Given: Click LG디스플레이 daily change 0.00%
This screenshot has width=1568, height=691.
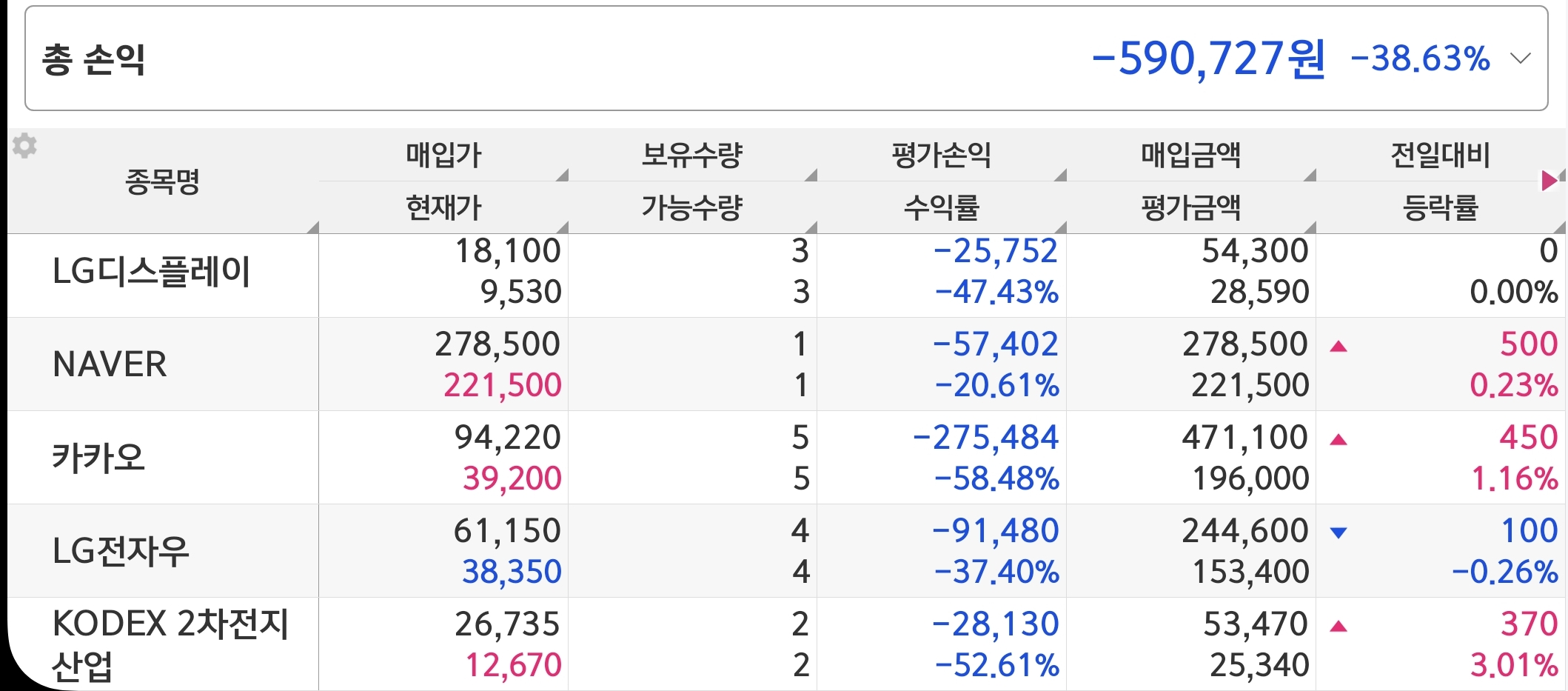Looking at the screenshot, I should coord(1514,292).
